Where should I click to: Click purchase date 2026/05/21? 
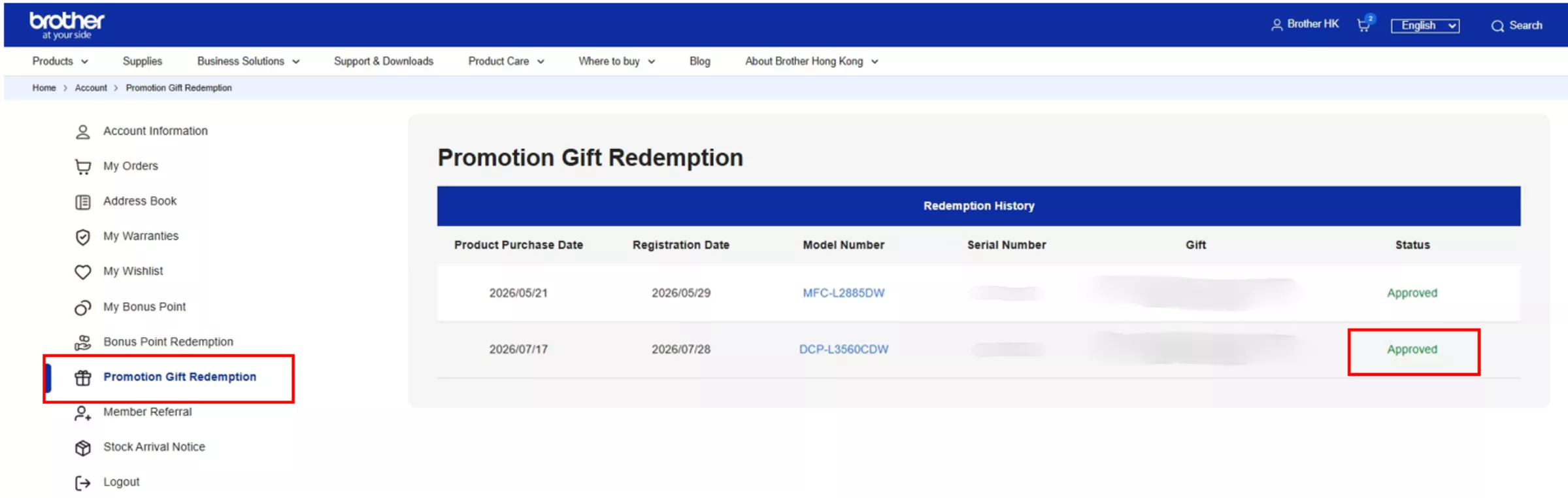[518, 293]
